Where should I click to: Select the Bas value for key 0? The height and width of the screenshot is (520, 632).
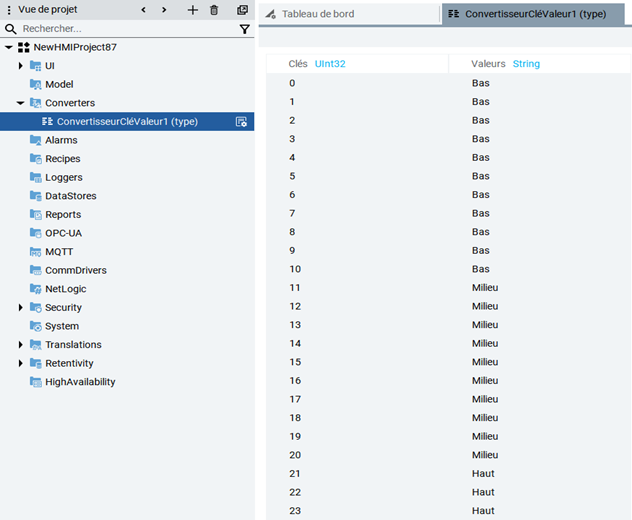(x=480, y=83)
